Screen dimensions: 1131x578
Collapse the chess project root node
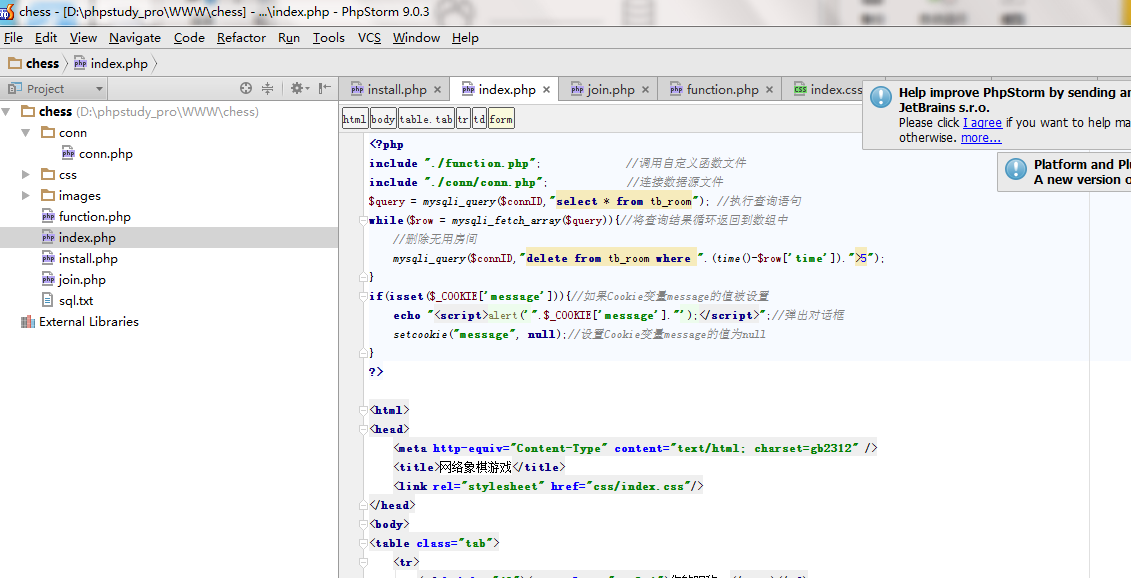pyautogui.click(x=6, y=111)
